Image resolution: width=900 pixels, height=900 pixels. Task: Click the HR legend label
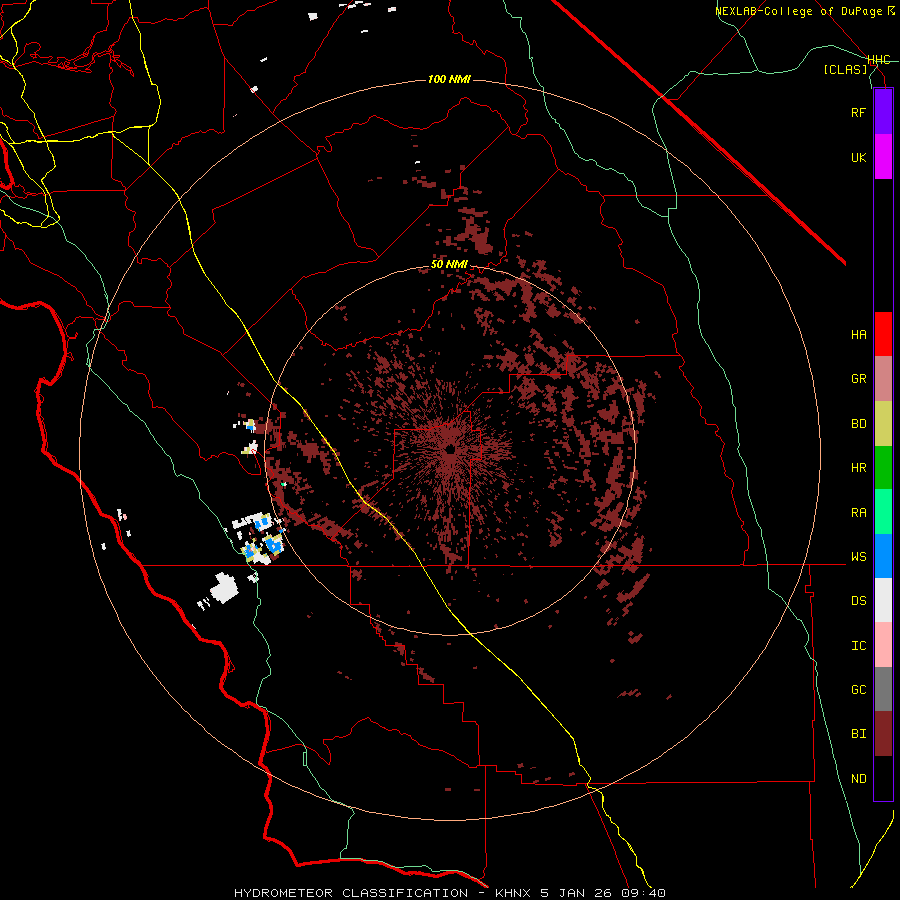point(858,468)
